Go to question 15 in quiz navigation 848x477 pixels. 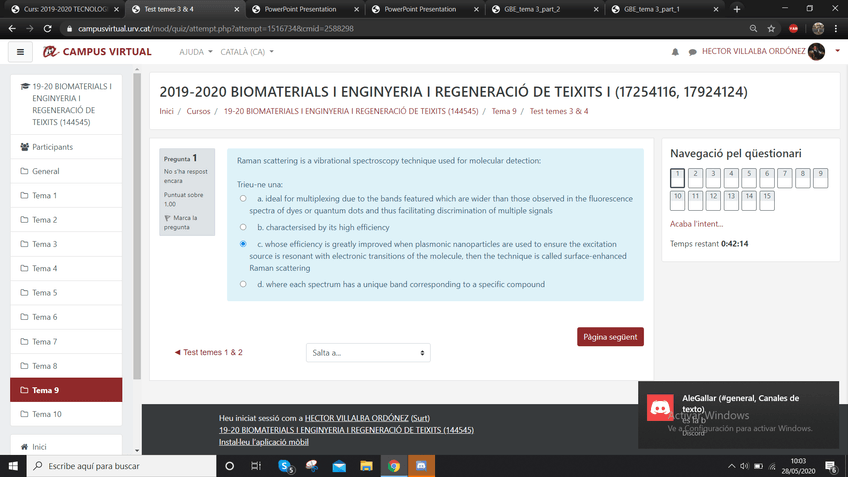tap(767, 199)
